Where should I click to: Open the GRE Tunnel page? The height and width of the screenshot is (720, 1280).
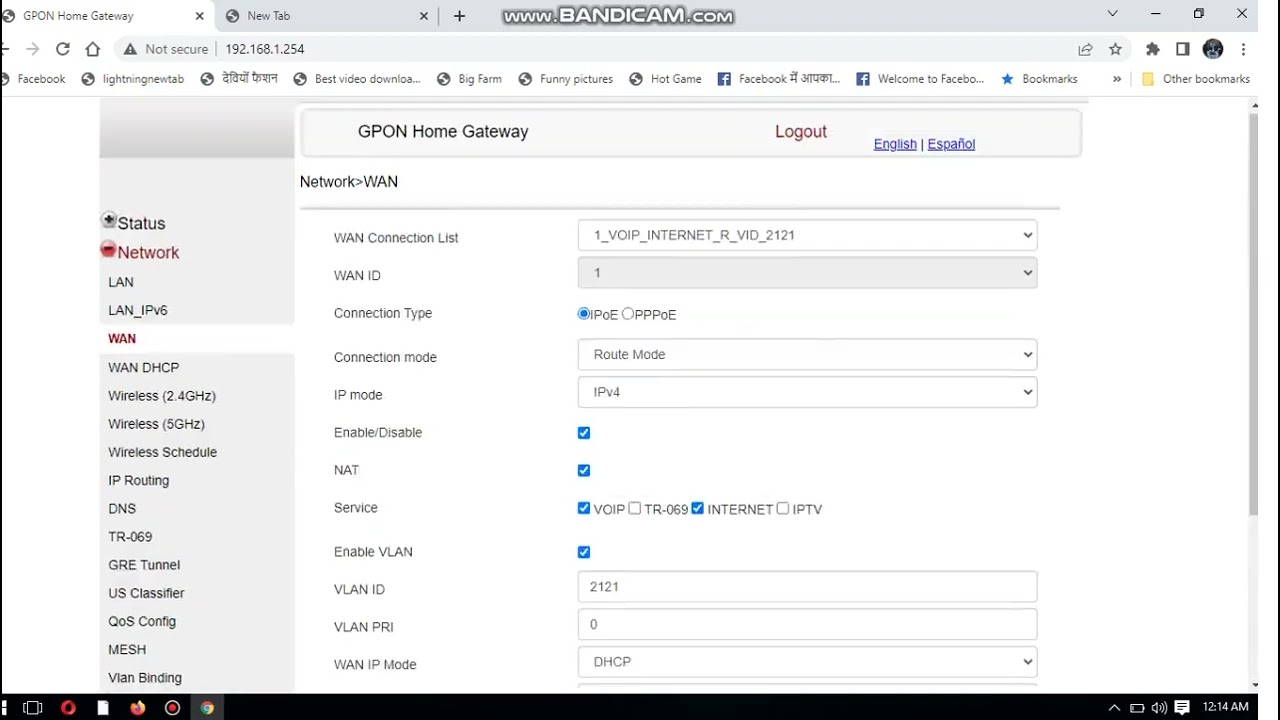coord(144,565)
